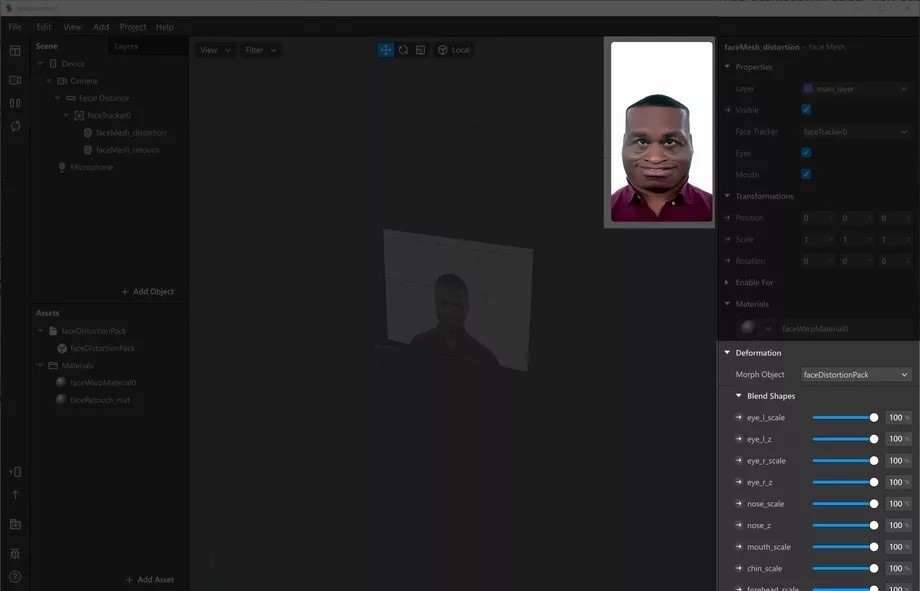Screen dimensions: 920x591
Task: Click the faceTracker0 icon in Scene
Action: (x=79, y=116)
